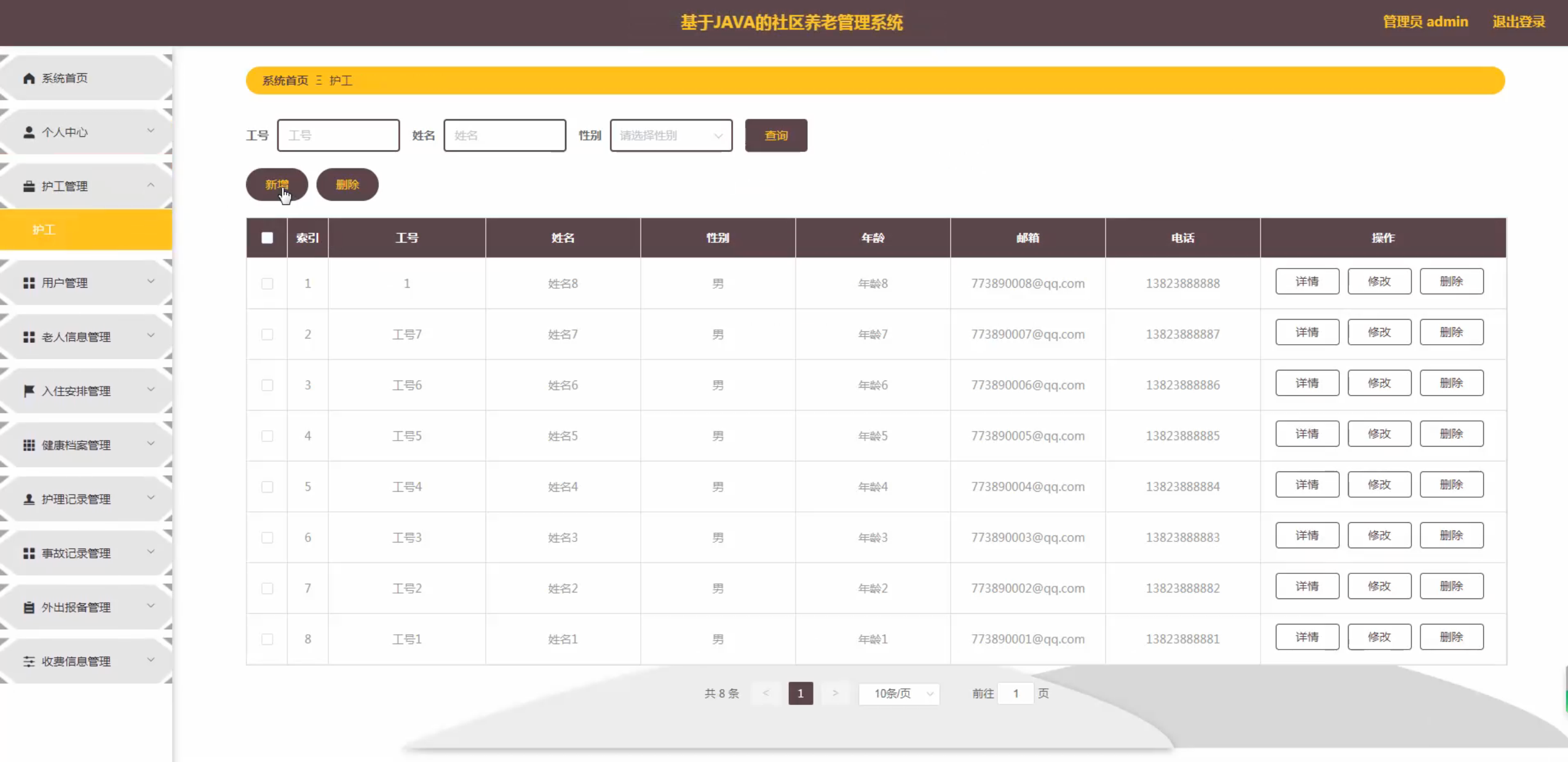The width and height of the screenshot is (1568, 762).
Task: Click 删除 for row 姓名6
Action: (x=1451, y=383)
